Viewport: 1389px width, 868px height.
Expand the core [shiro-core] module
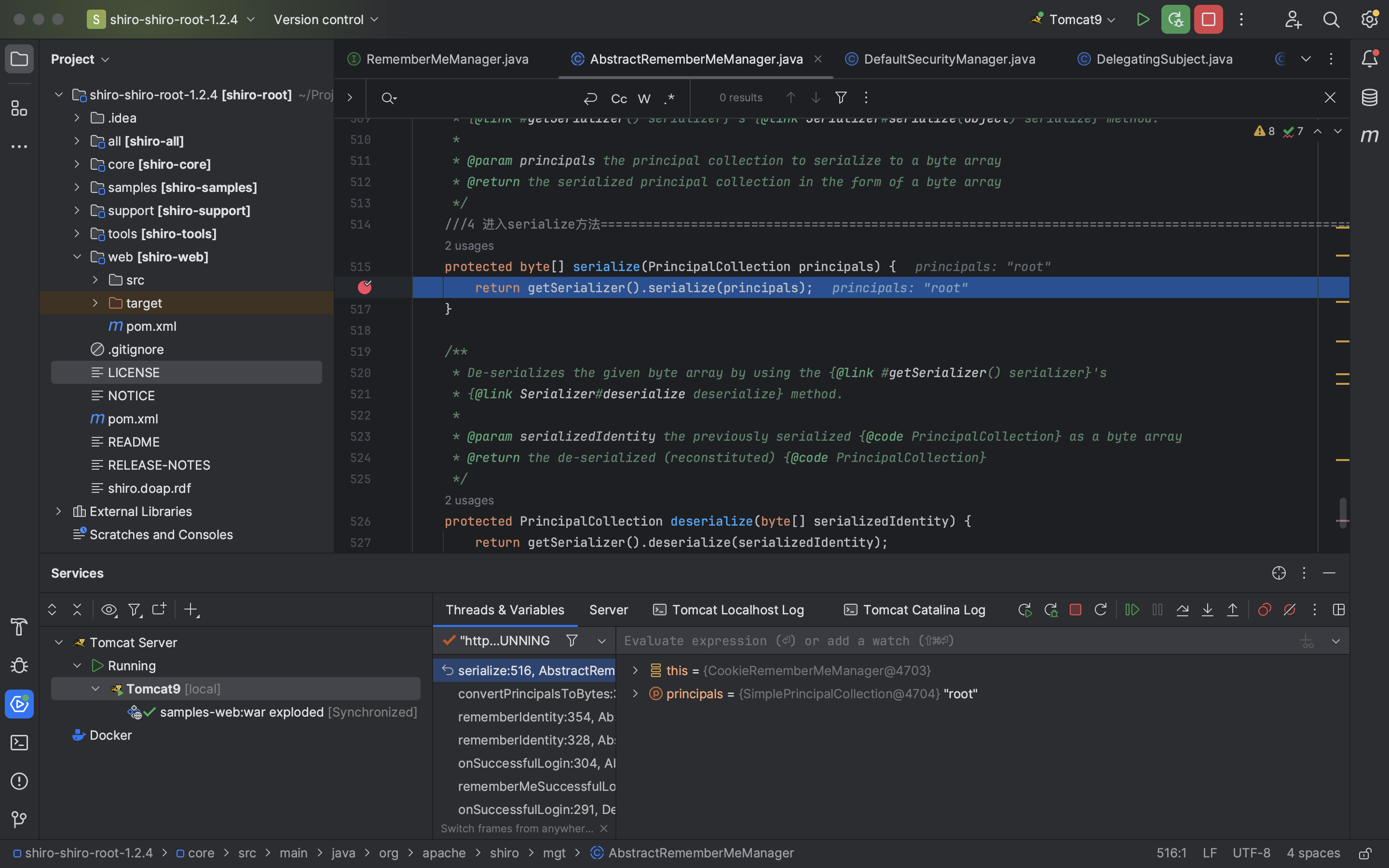coord(77,164)
